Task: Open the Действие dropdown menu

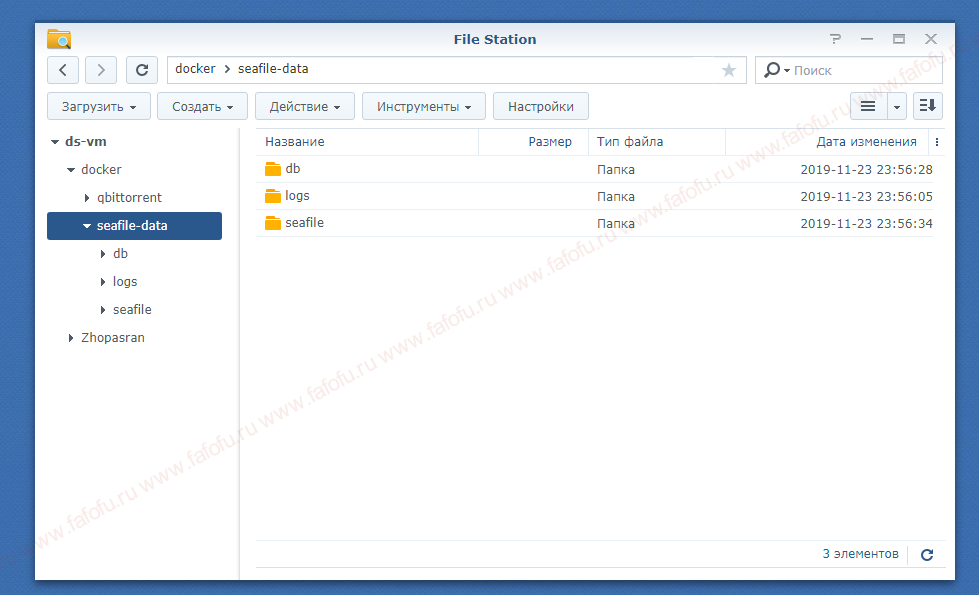Action: point(305,106)
